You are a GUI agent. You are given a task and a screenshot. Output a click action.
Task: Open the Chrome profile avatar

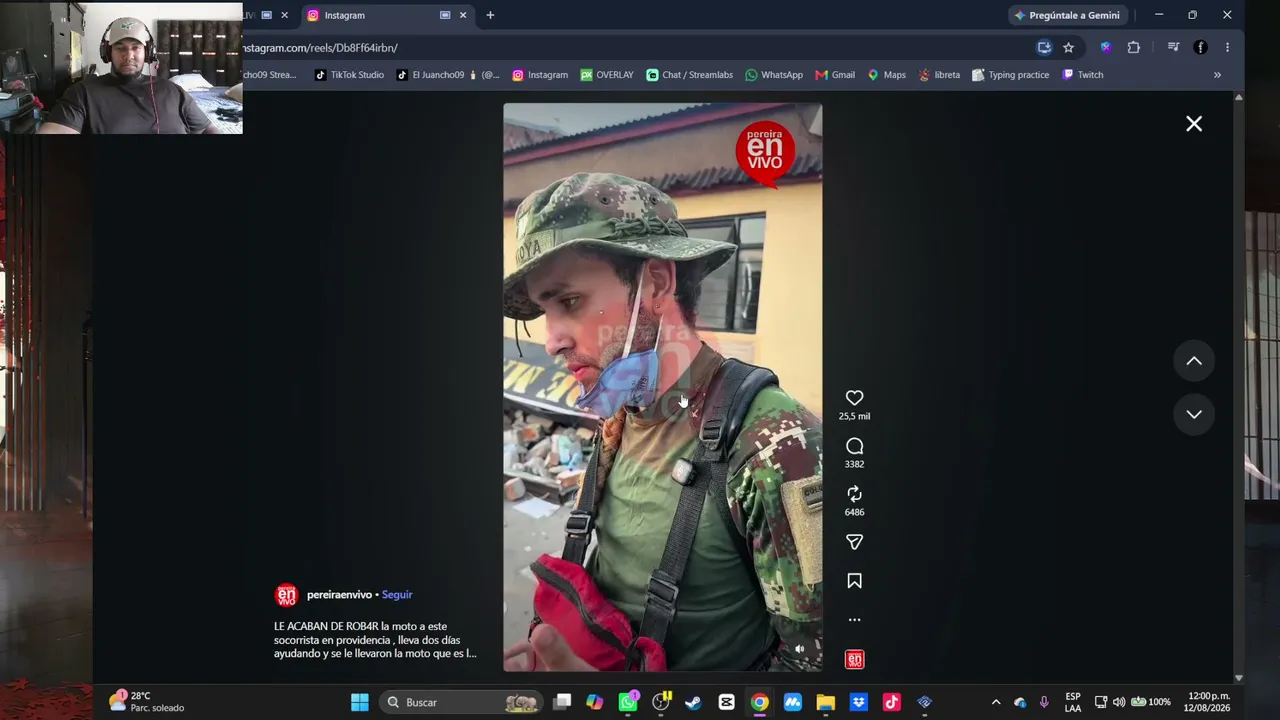[x=1200, y=47]
